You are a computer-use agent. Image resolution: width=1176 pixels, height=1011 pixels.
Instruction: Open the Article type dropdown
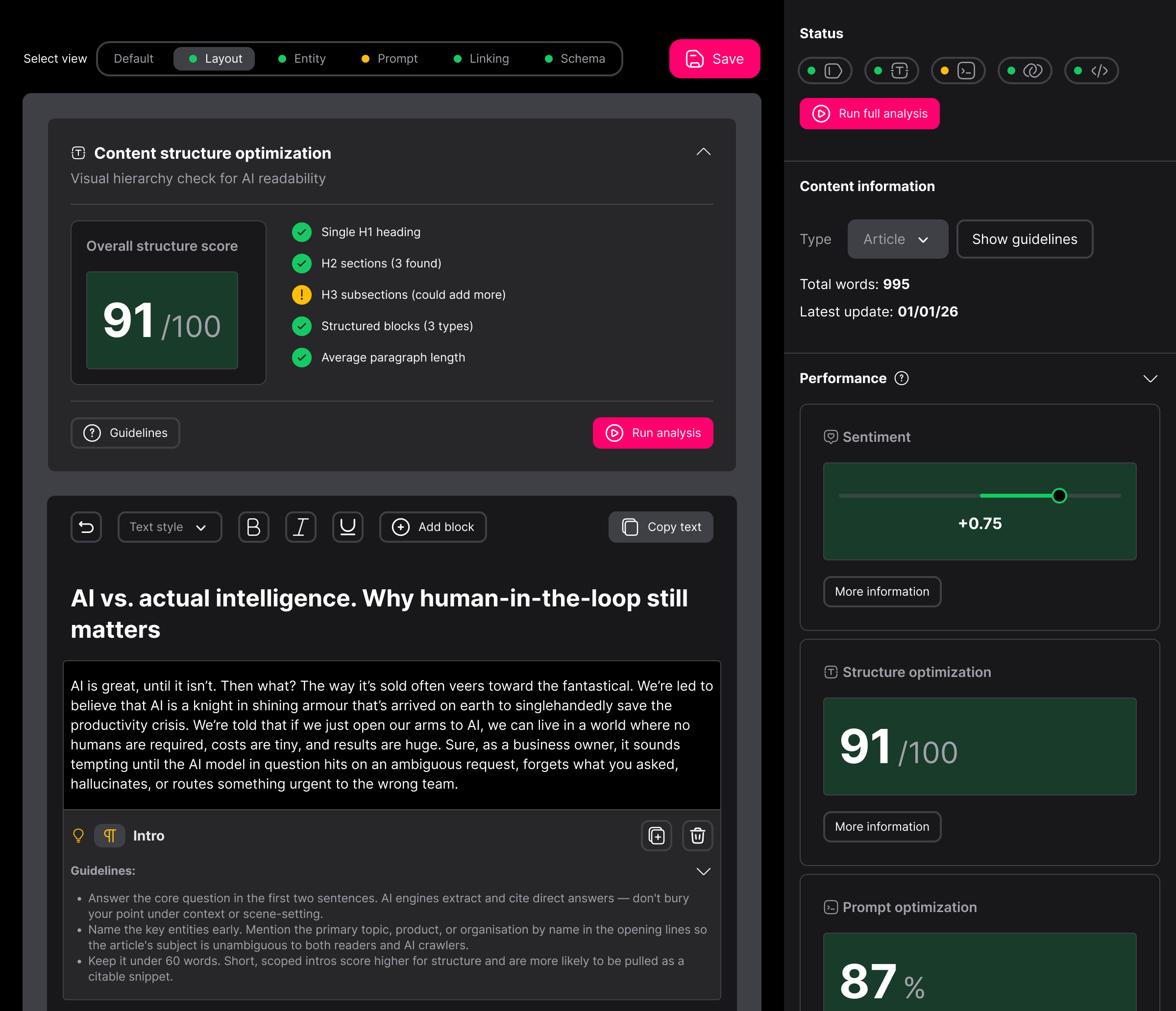click(x=898, y=240)
